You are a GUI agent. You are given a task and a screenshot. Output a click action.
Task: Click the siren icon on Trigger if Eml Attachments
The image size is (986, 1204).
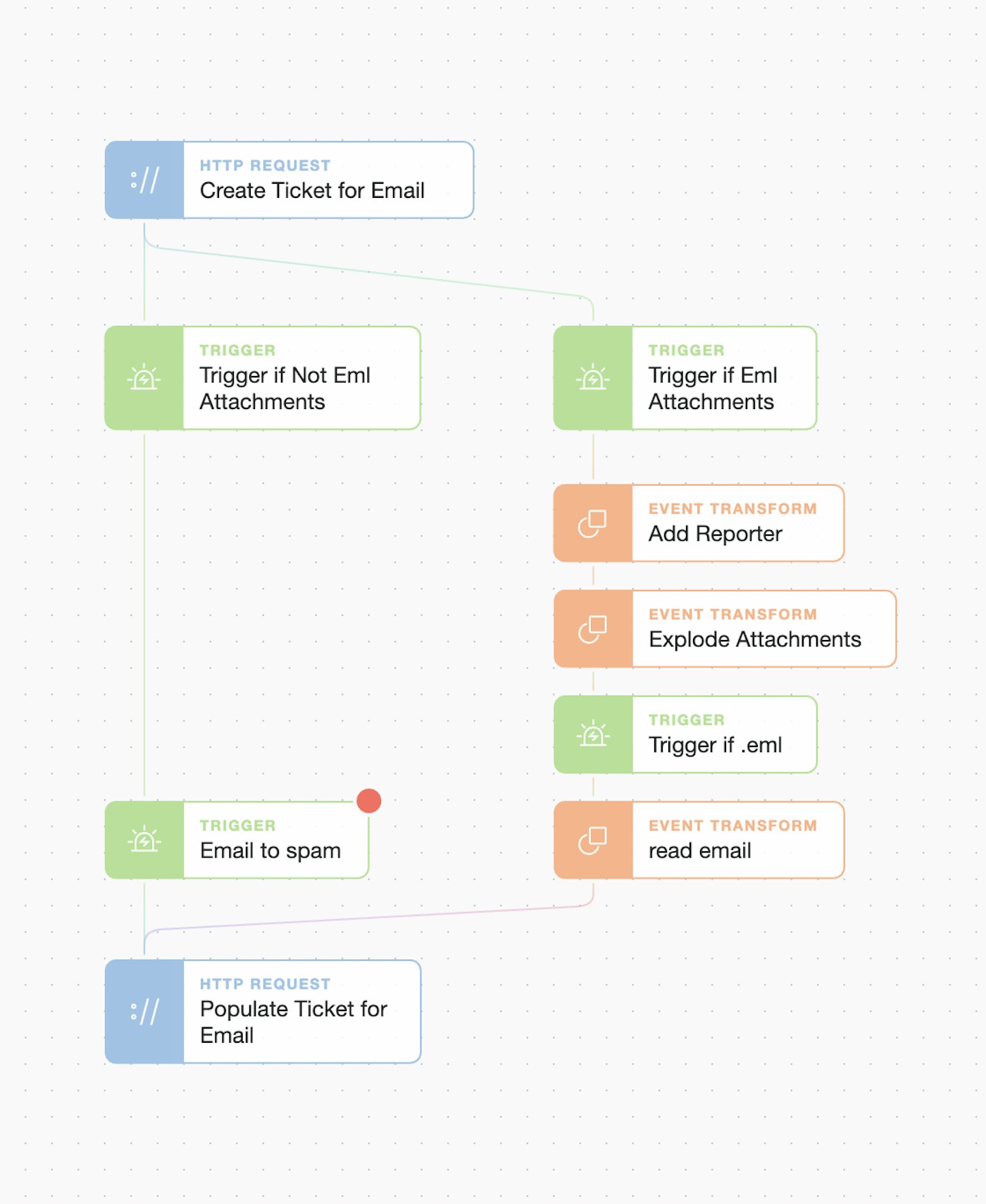click(x=593, y=378)
